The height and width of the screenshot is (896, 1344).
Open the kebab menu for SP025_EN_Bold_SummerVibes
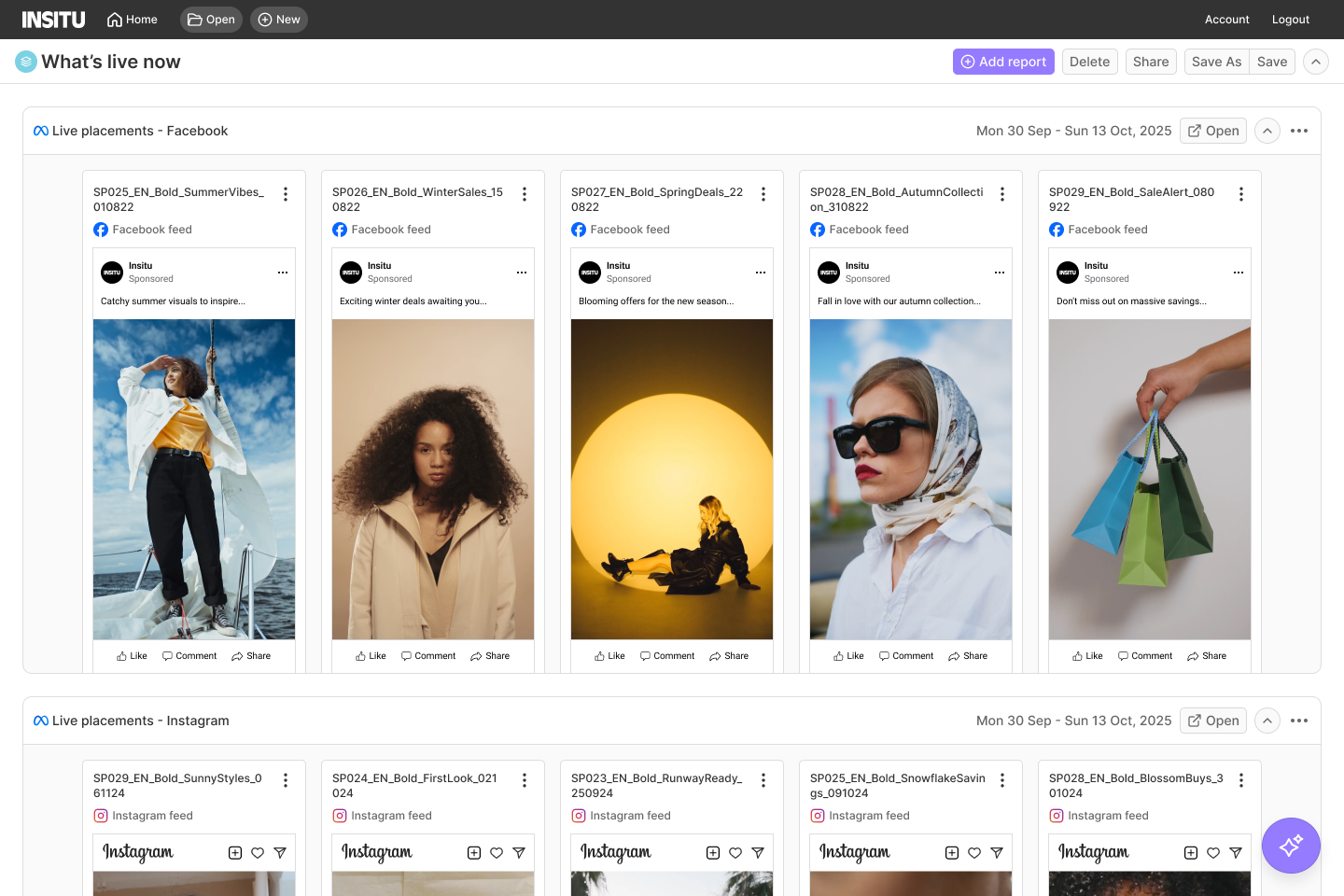(286, 194)
